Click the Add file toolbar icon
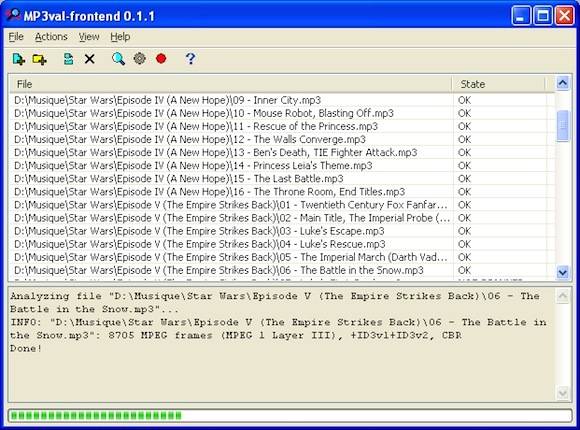This screenshot has width=580, height=430. coord(18,59)
